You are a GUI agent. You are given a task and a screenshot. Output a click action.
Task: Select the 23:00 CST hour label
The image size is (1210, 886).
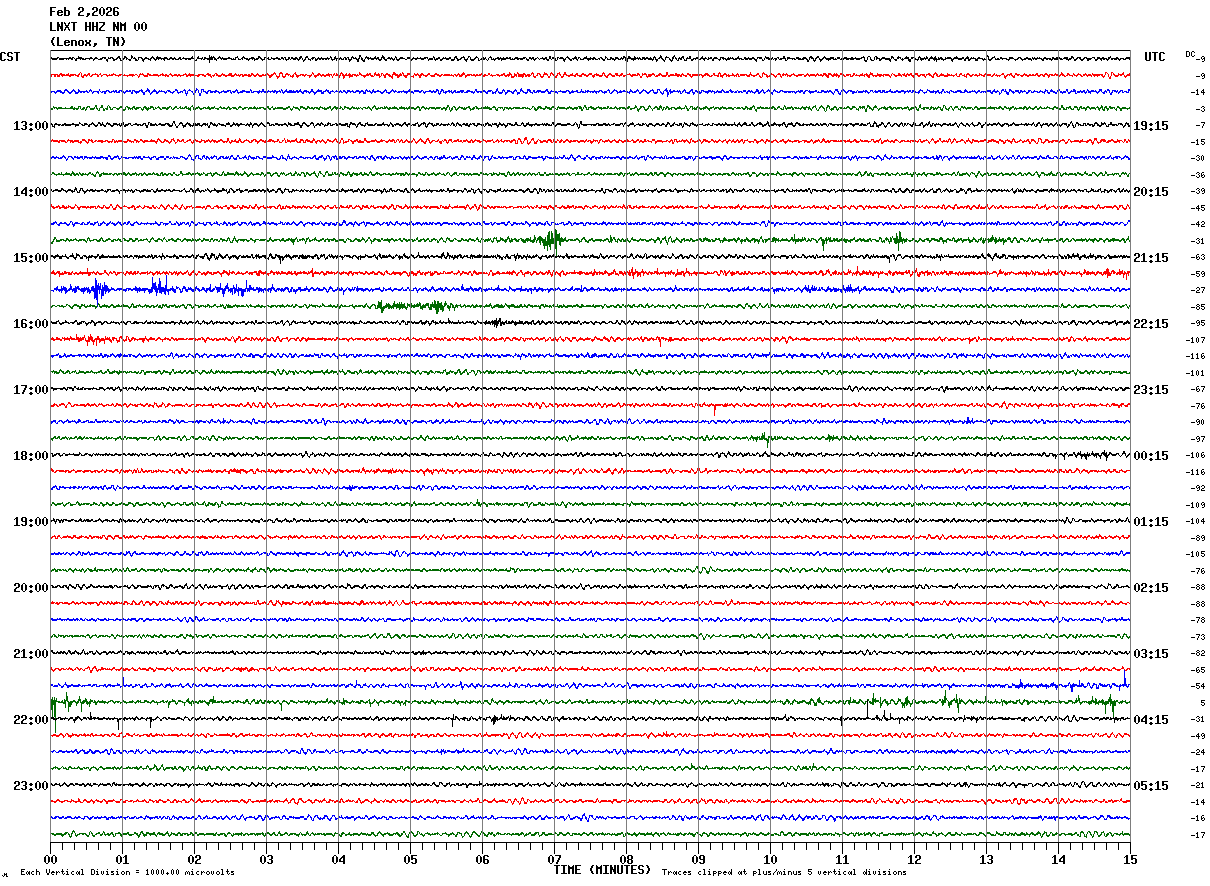30,786
